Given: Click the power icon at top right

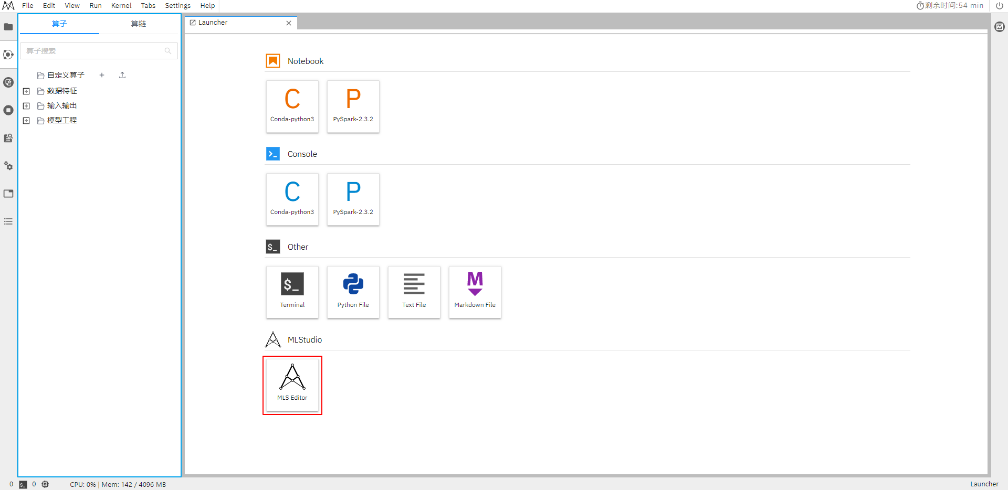Looking at the screenshot, I should click(x=1000, y=5).
